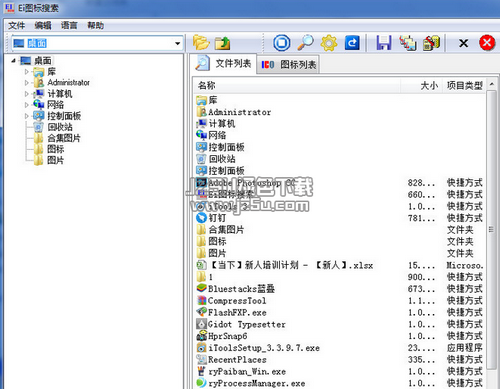Click the black X delete icon

click(x=463, y=43)
